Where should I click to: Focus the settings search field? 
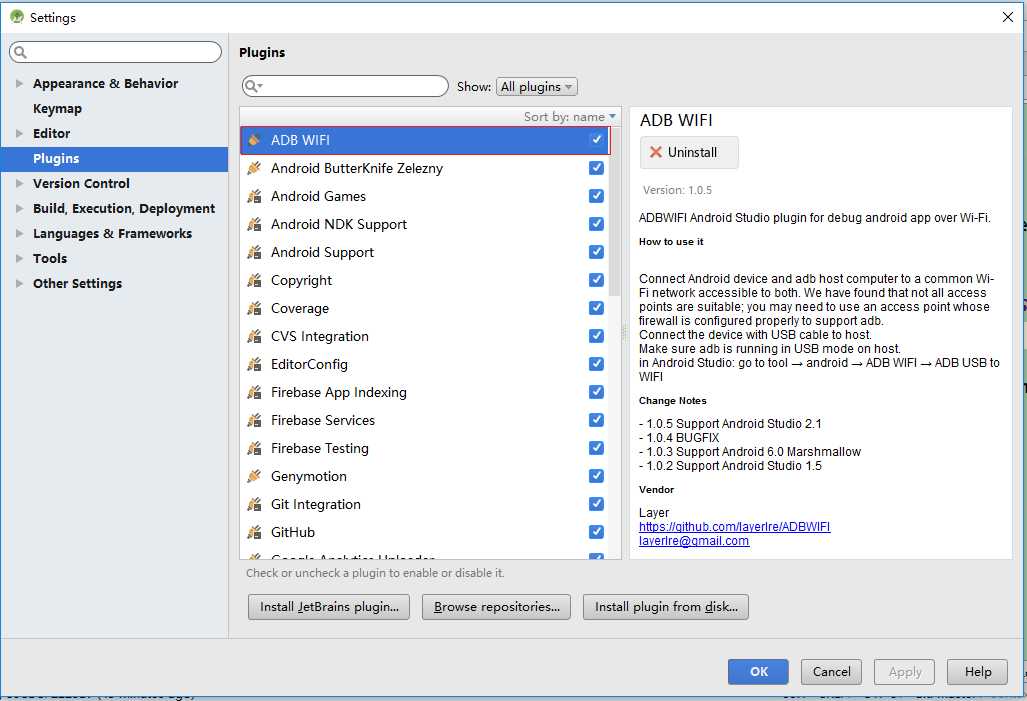(116, 52)
